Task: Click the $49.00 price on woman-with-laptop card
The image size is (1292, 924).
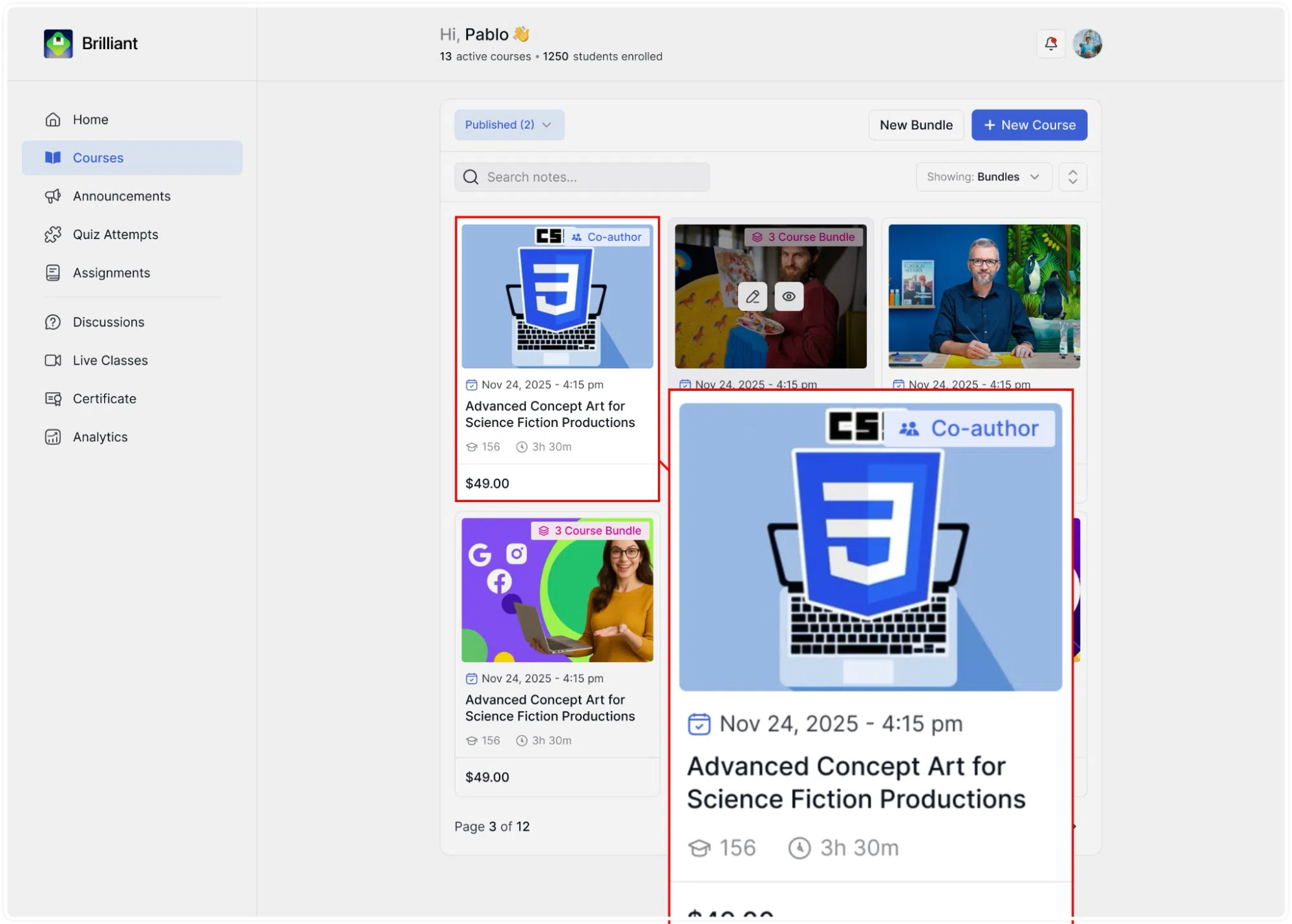Action: 487,777
